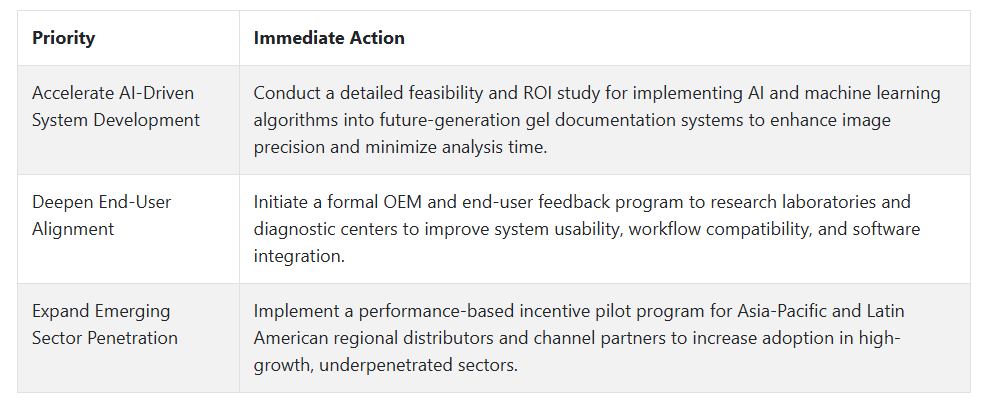Click the word 'Alignment' in second row
Viewport: 982px width, 400px height.
[x=73, y=229]
